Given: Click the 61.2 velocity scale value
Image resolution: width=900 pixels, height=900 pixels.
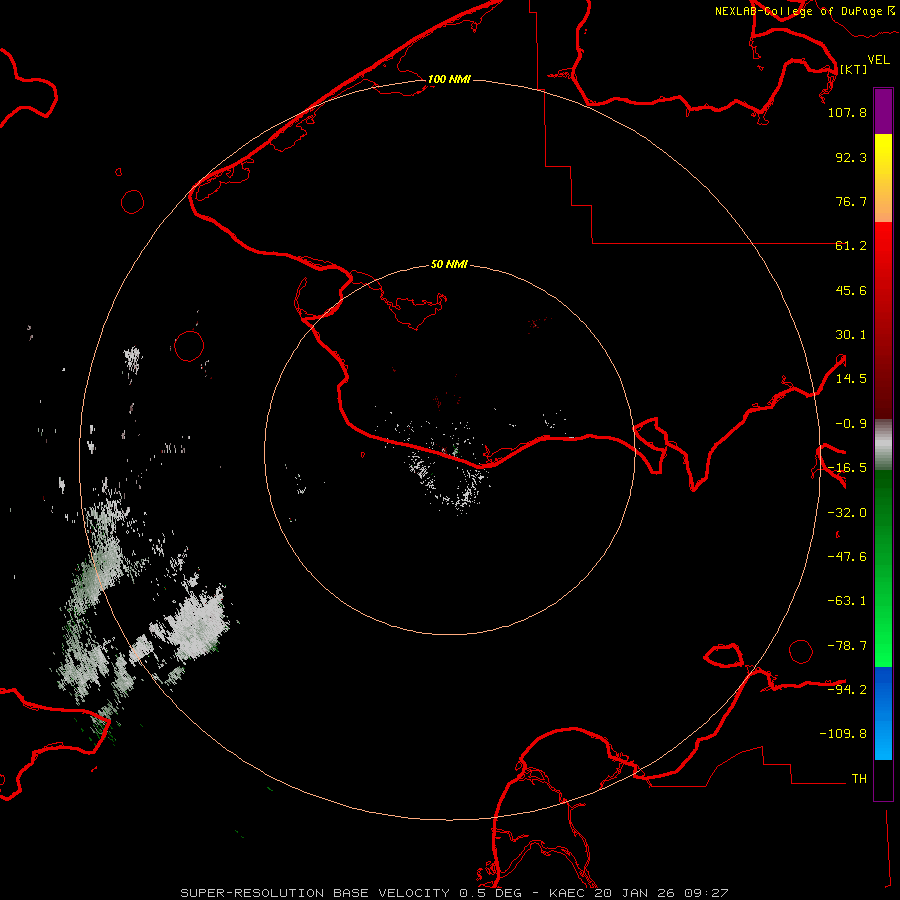Looking at the screenshot, I should [851, 246].
